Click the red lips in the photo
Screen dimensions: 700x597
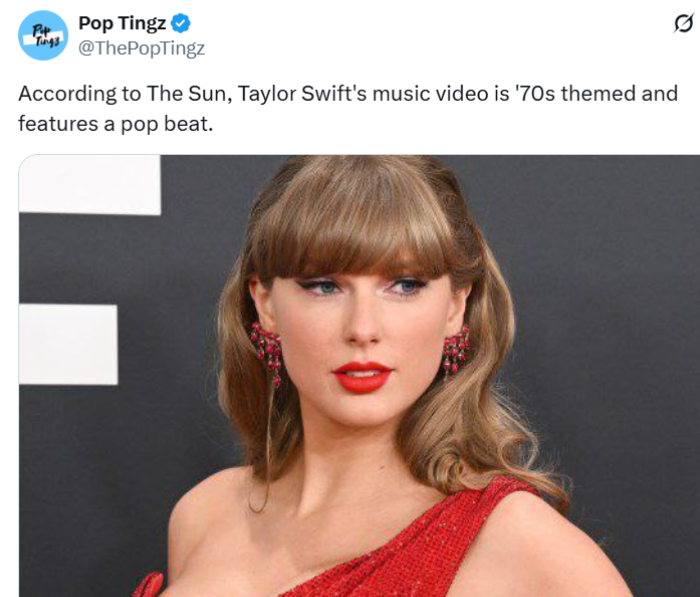[x=362, y=376]
